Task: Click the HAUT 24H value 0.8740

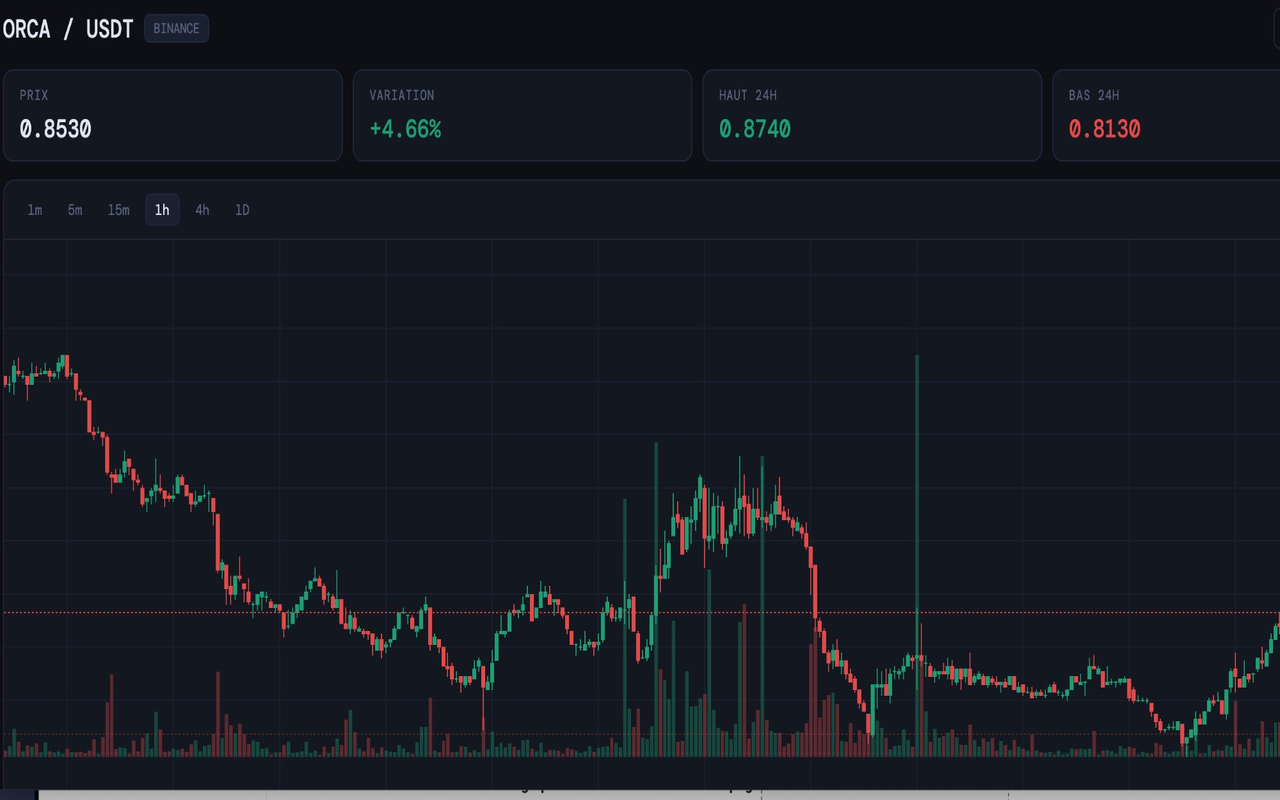Action: tap(755, 129)
